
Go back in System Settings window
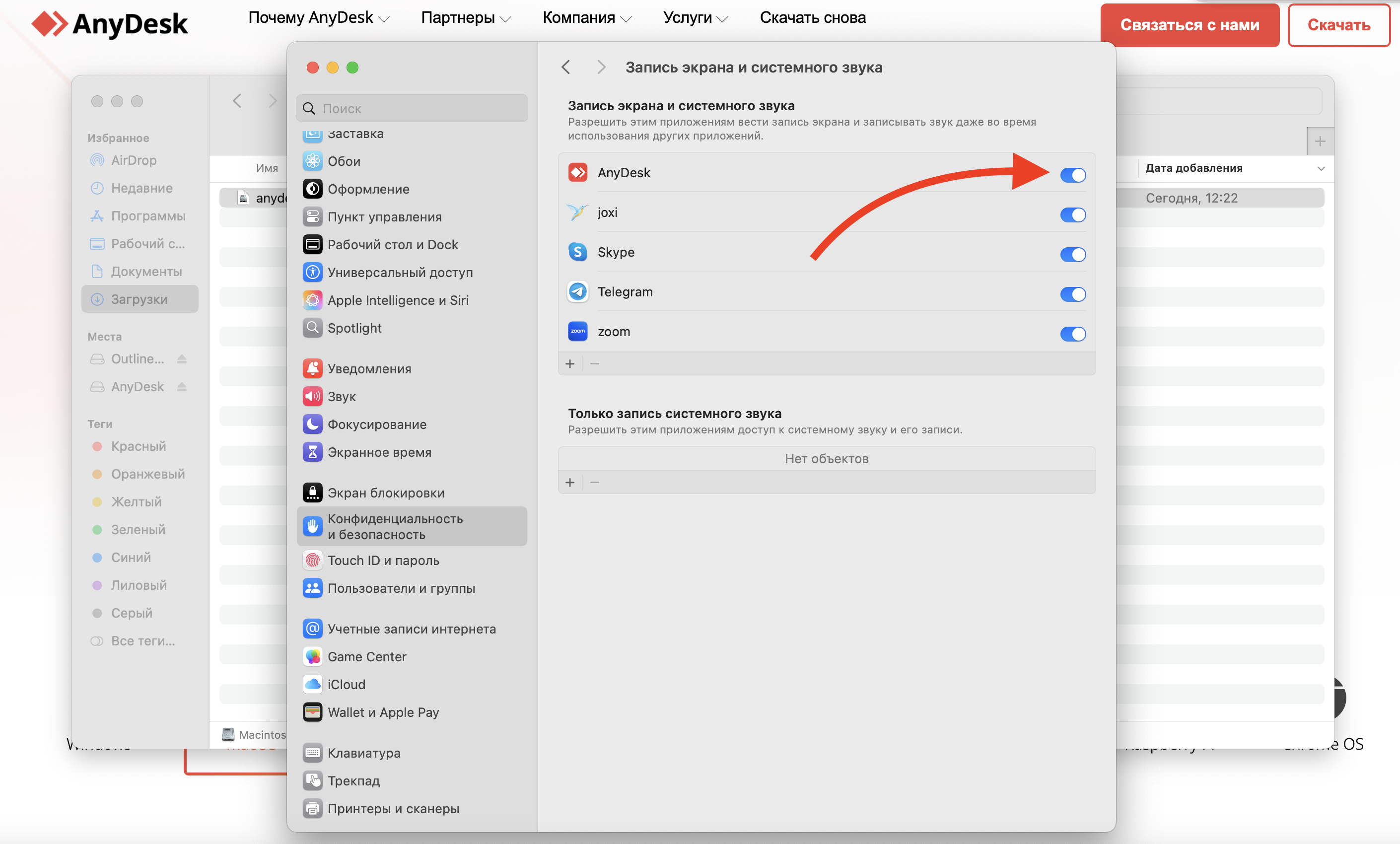[x=566, y=68]
